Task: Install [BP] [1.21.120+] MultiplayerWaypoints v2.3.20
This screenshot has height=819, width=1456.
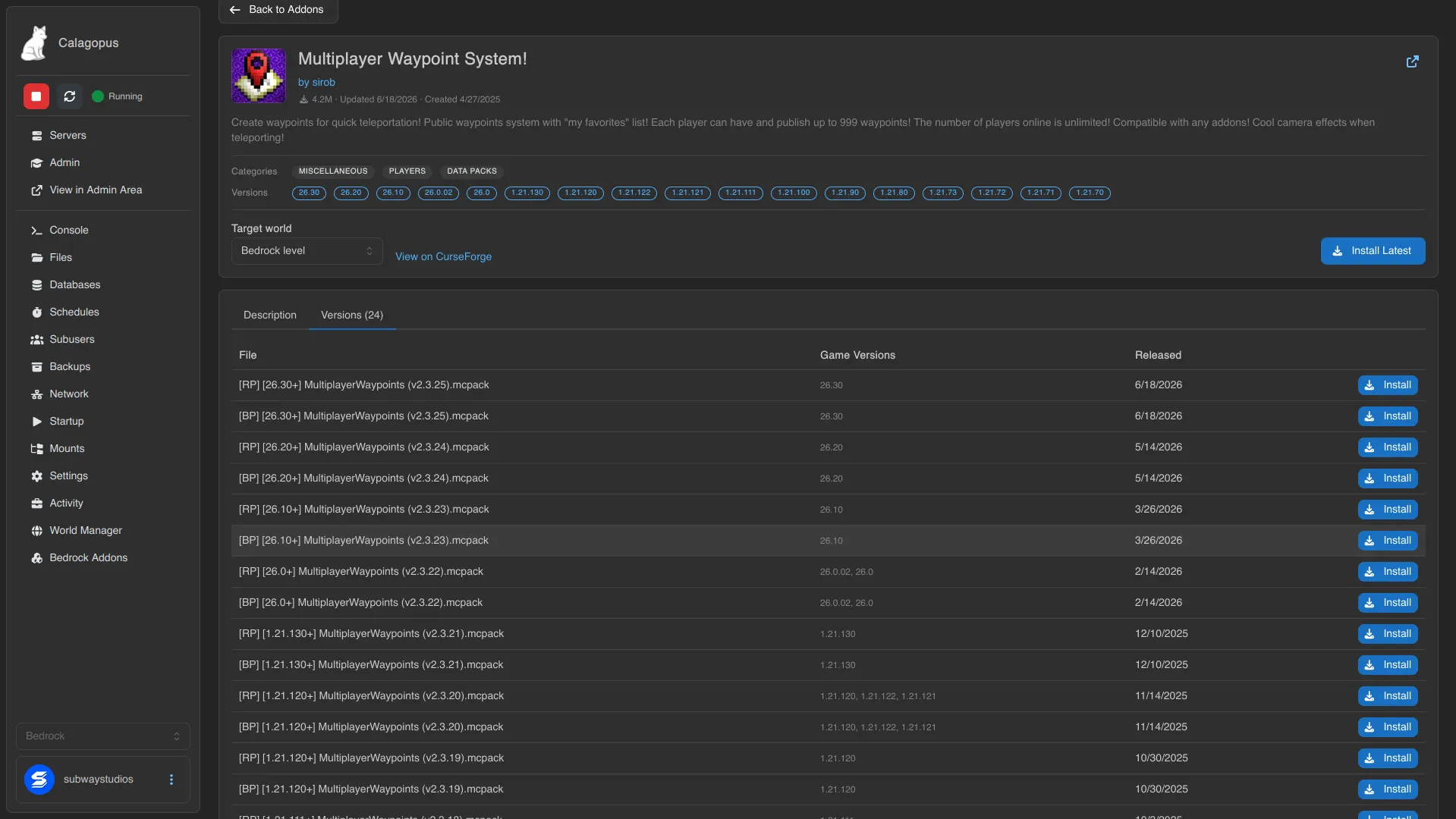Action: (1388, 727)
